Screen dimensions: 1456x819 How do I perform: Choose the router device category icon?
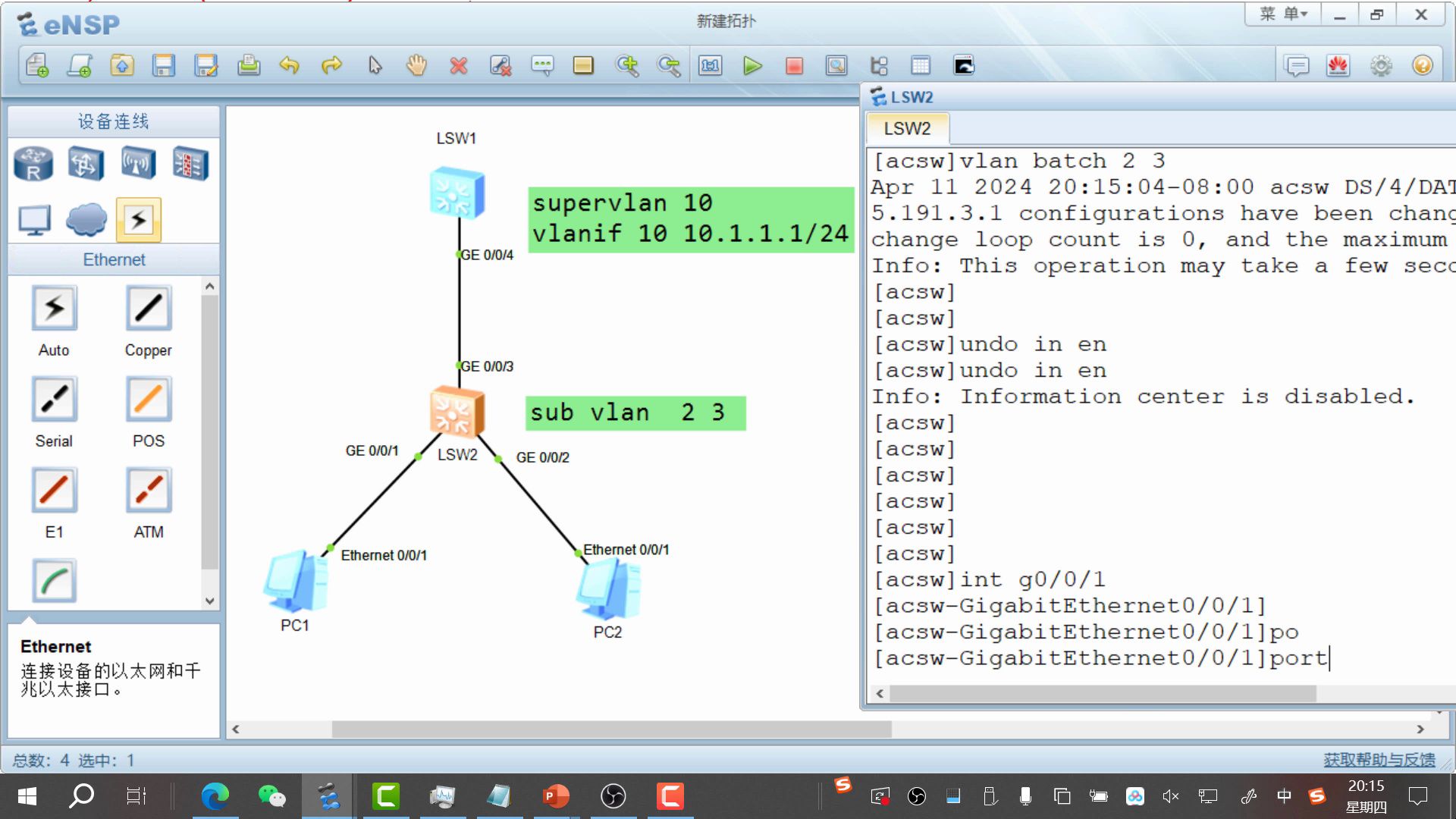pos(33,164)
